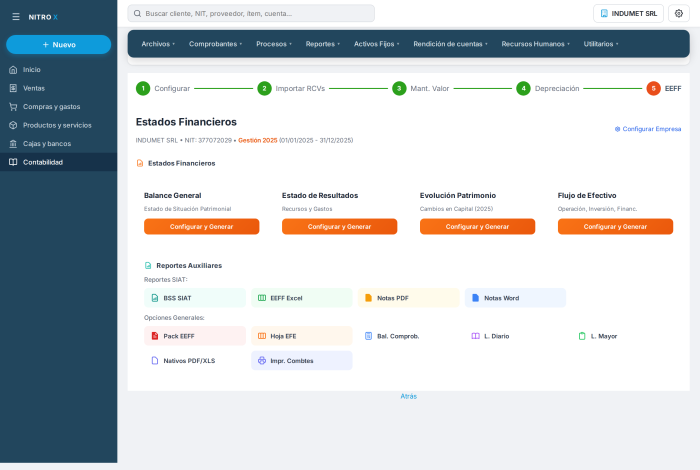700x470 pixels.
Task: Expand the Reportes dropdown menu
Action: [x=323, y=44]
